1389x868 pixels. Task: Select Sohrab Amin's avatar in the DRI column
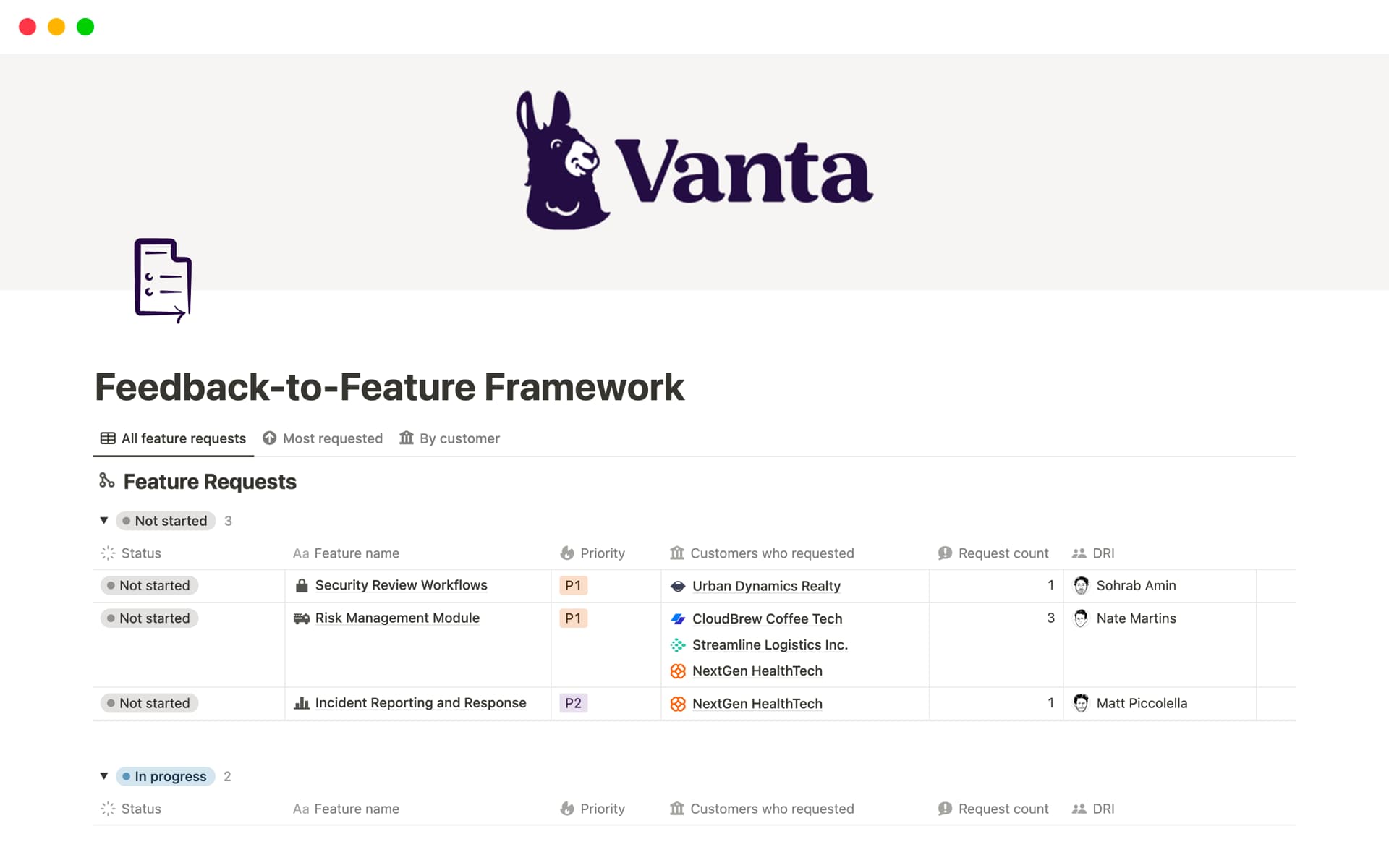click(x=1082, y=585)
